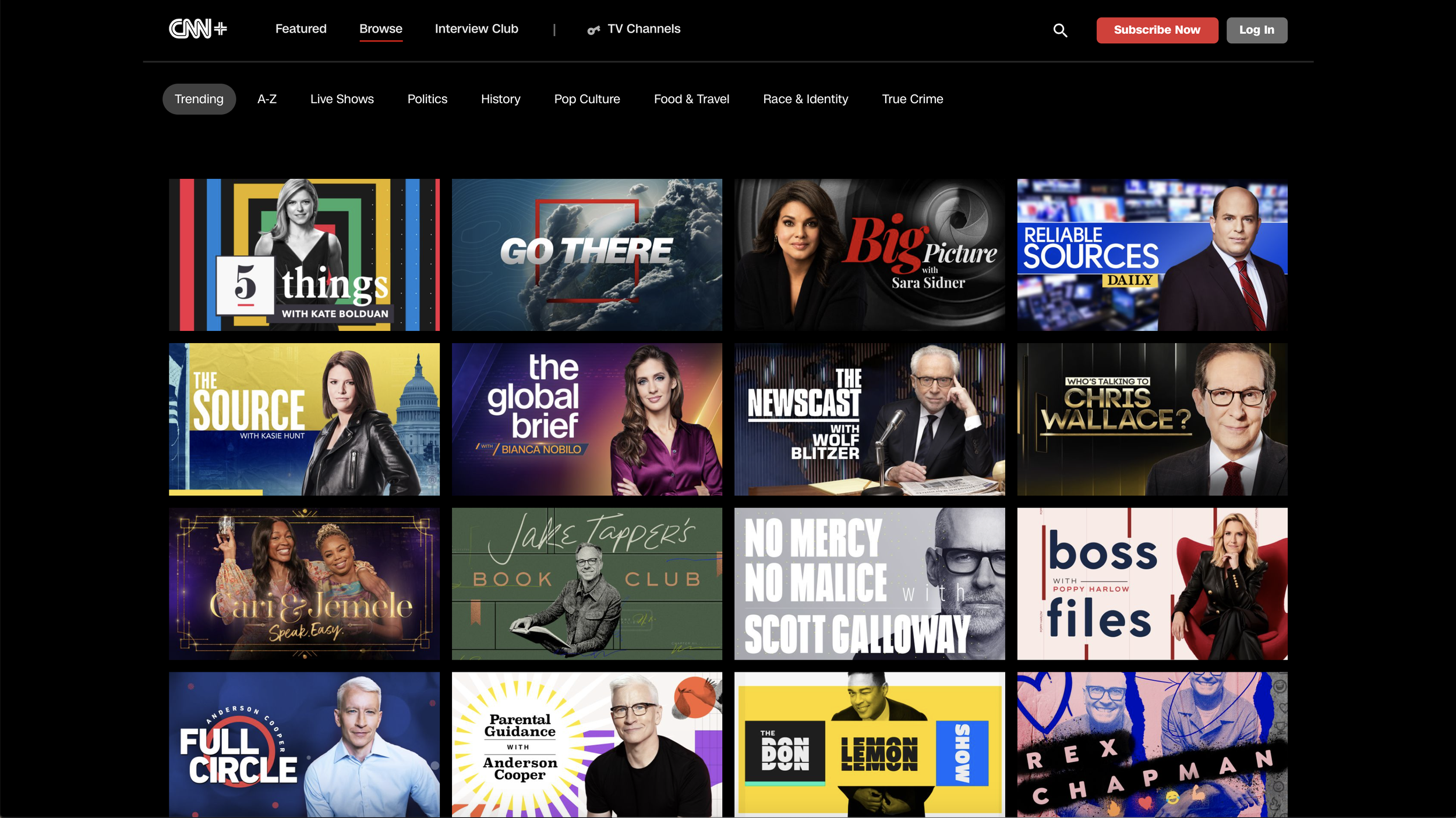1456x818 pixels.
Task: Open The Global Brief with Bianca Nobilo
Action: [x=586, y=419]
